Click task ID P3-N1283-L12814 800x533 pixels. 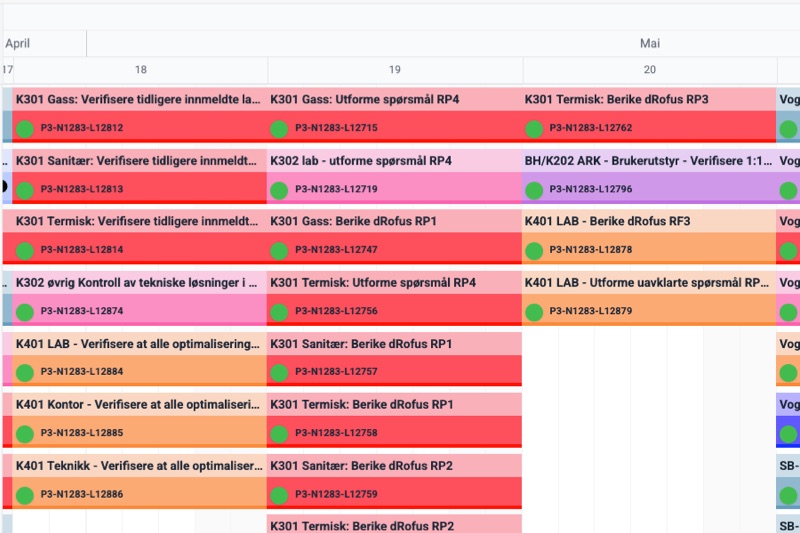pyautogui.click(x=82, y=250)
